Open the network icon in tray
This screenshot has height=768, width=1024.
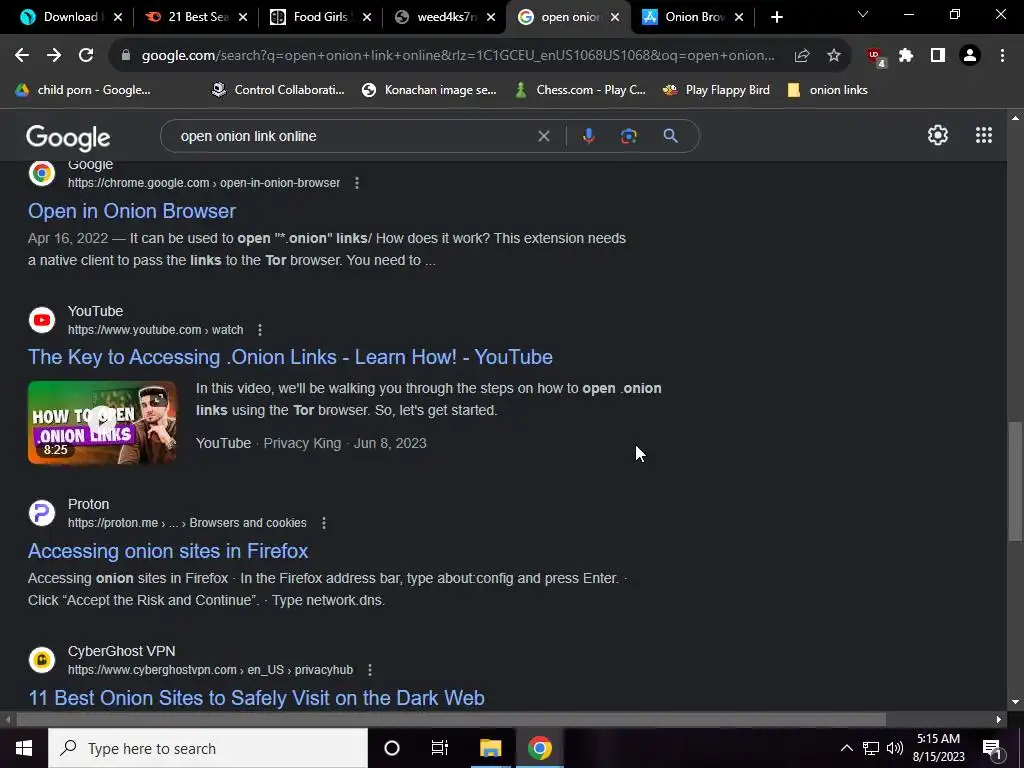pyautogui.click(x=871, y=748)
